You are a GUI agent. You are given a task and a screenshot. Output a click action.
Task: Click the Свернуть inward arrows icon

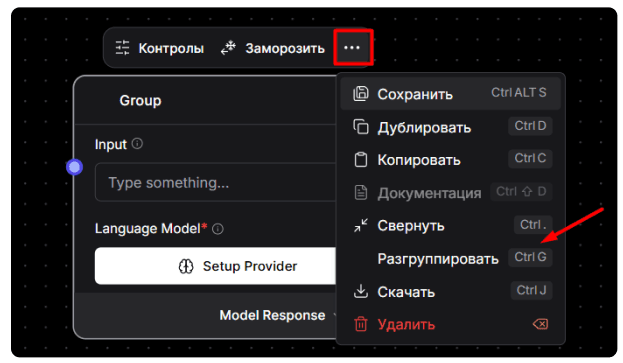click(x=361, y=226)
